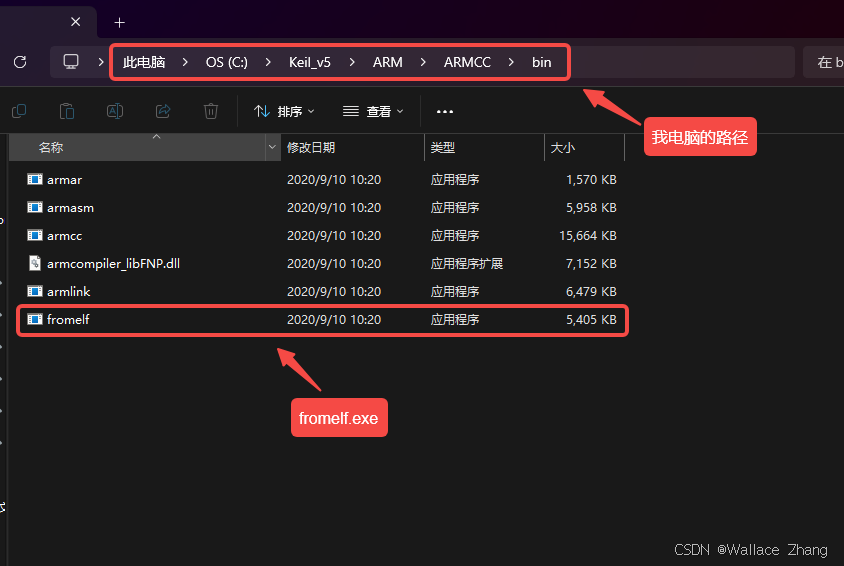This screenshot has height=566, width=844.
Task: Expand chevron after ARM breadcrumb
Action: (x=423, y=62)
